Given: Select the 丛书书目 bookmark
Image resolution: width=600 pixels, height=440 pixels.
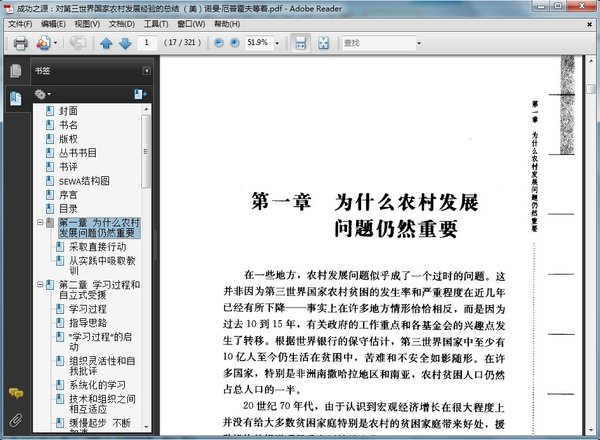Looking at the screenshot, I should coord(78,153).
